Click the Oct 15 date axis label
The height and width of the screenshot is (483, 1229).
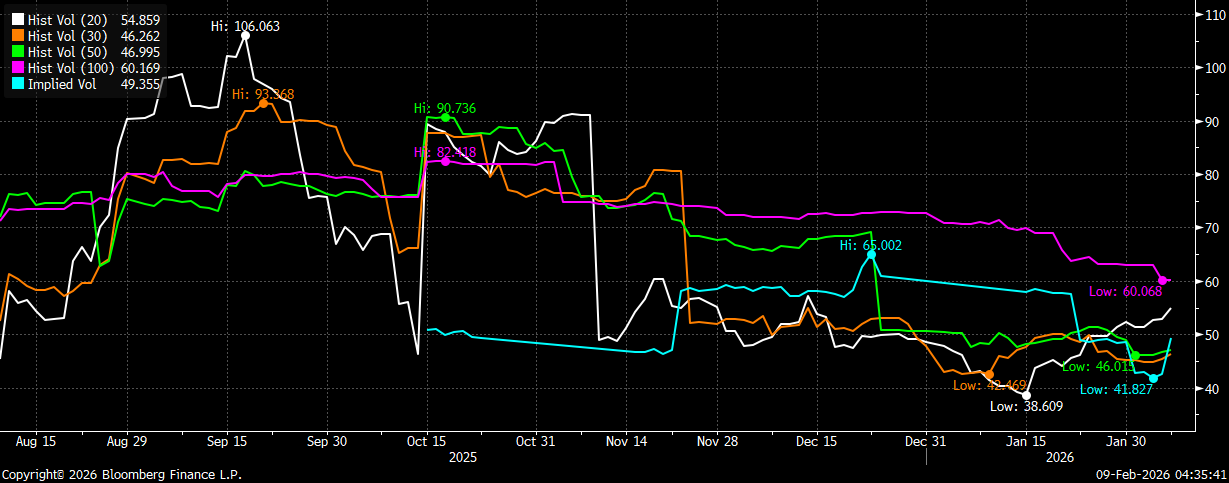427,440
